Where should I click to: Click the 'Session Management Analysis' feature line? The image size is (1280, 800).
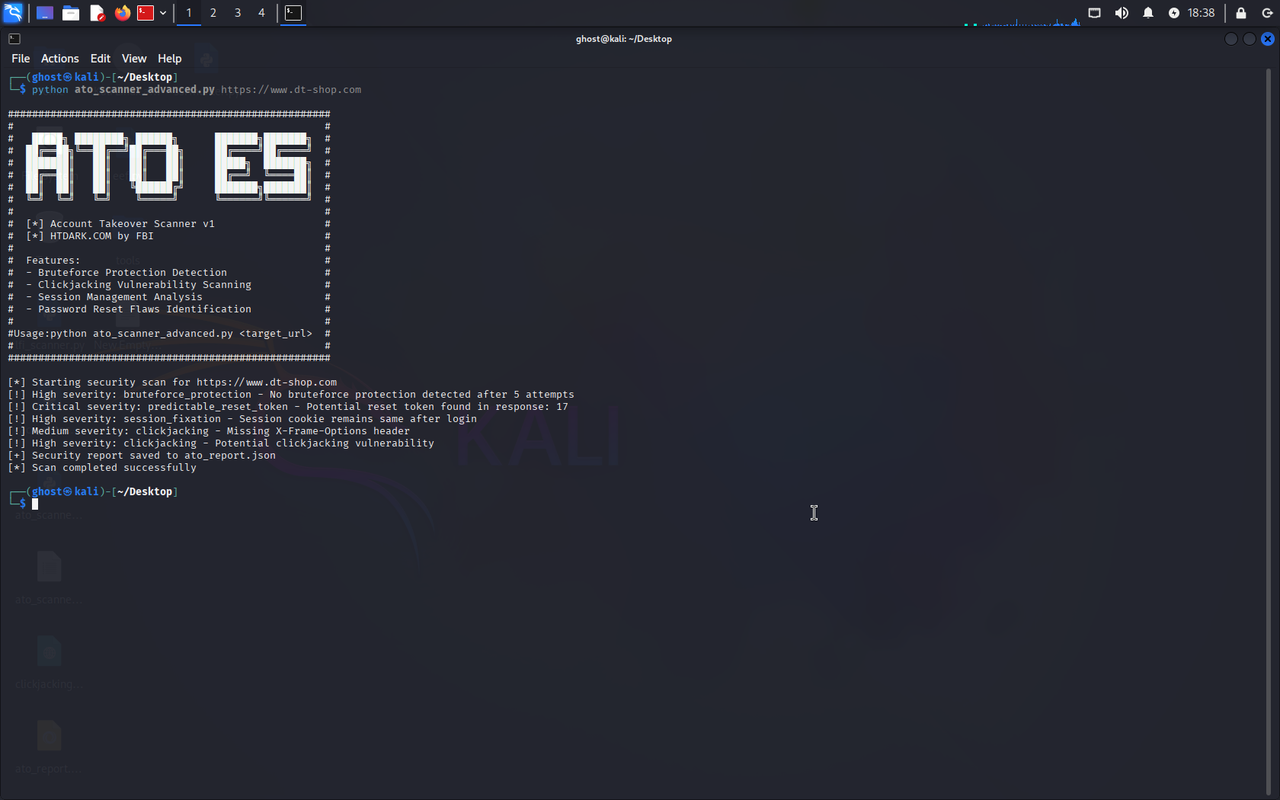coord(114,297)
